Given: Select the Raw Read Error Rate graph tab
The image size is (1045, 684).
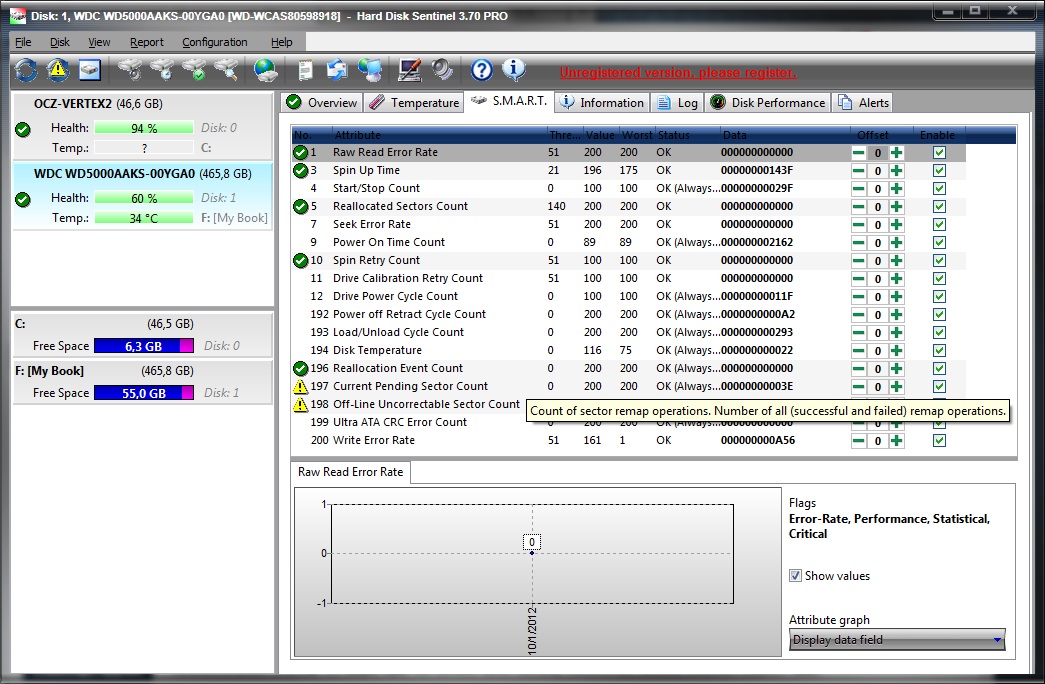Looking at the screenshot, I should pyautogui.click(x=351, y=472).
